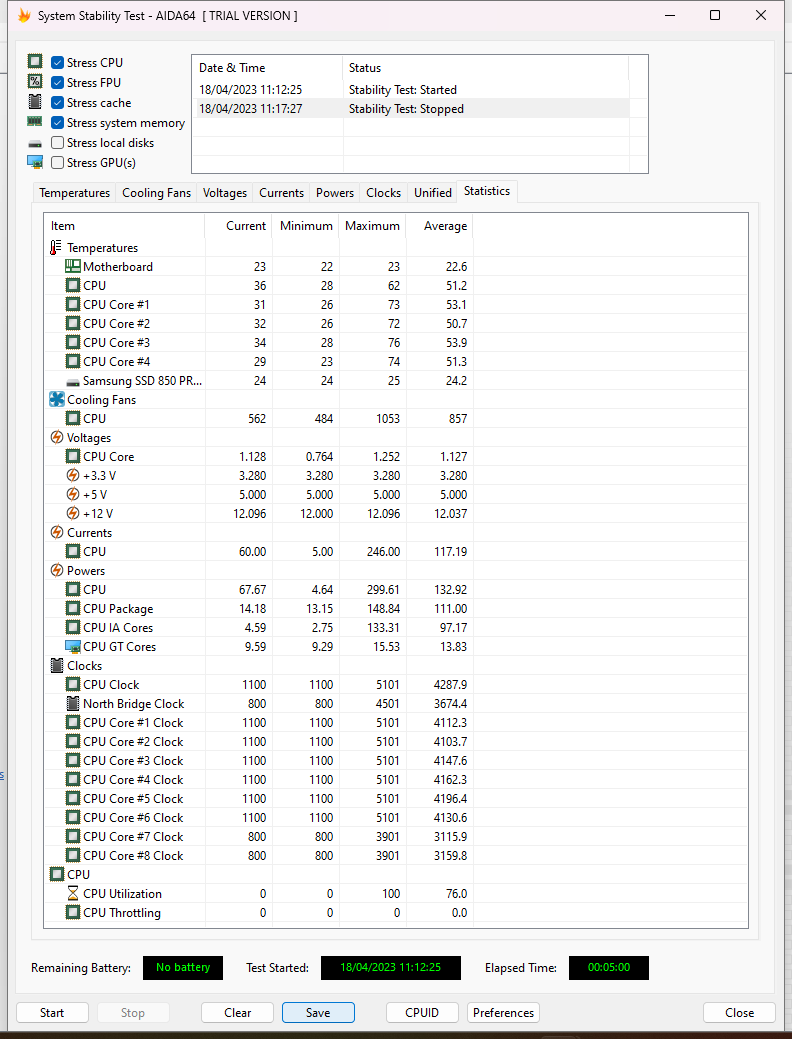Click the Close button at bottom right

pos(740,1012)
